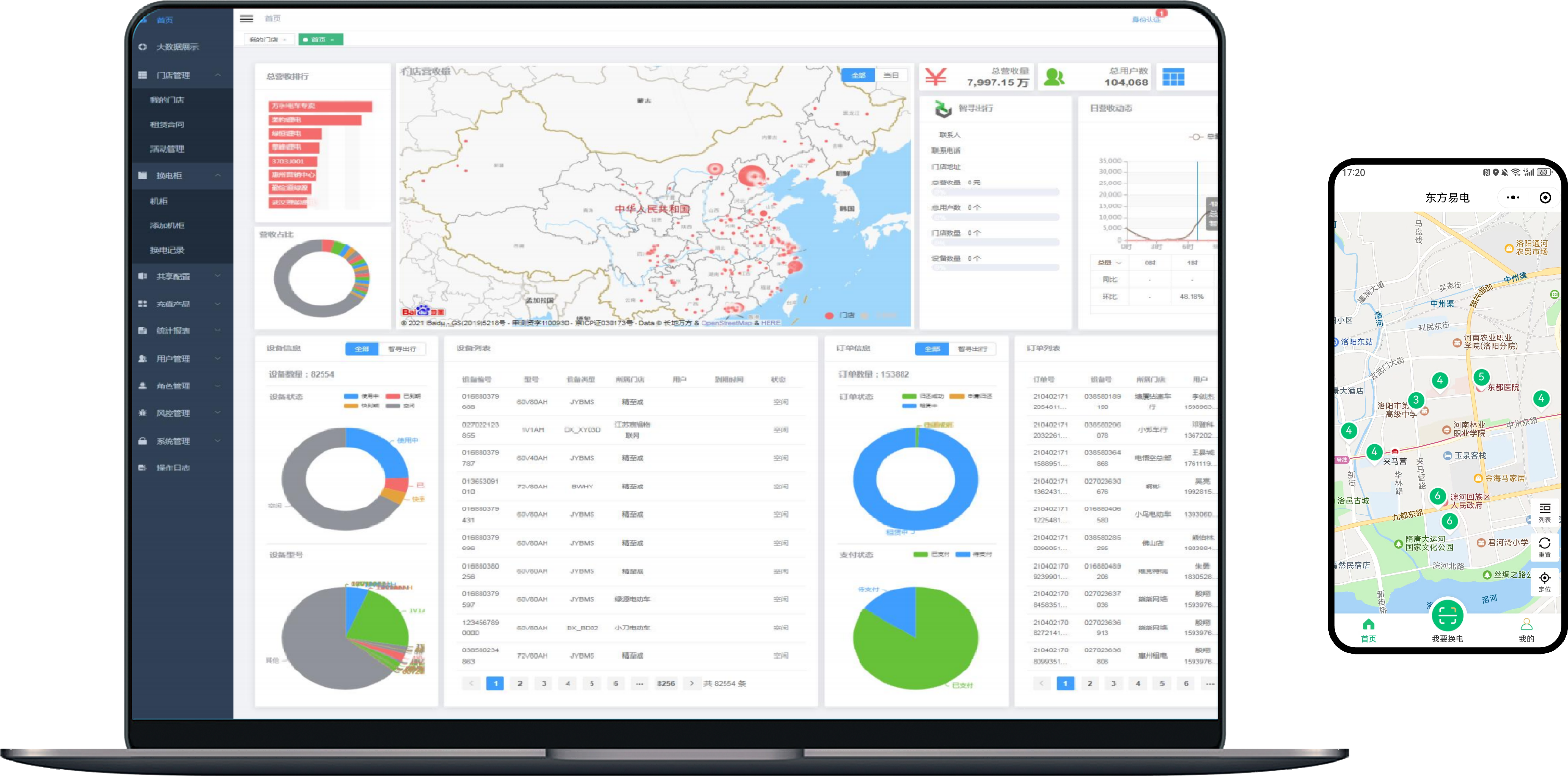The width and height of the screenshot is (1568, 776).
Task: Open mini-program three-dots menu
Action: 1513,197
